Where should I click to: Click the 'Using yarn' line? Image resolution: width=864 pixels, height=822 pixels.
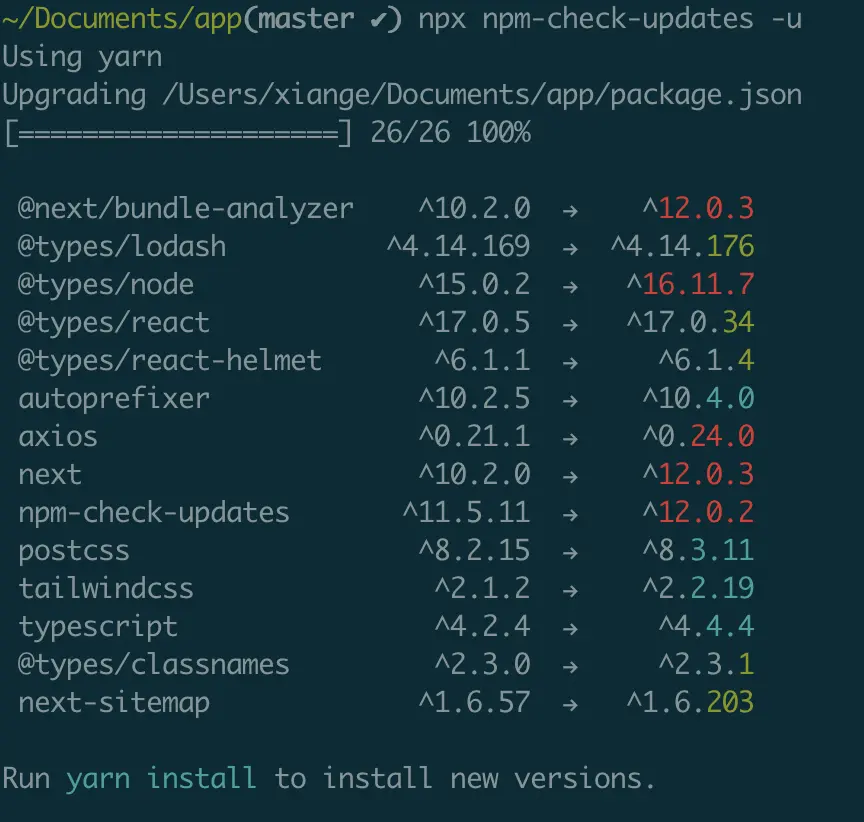(x=82, y=58)
